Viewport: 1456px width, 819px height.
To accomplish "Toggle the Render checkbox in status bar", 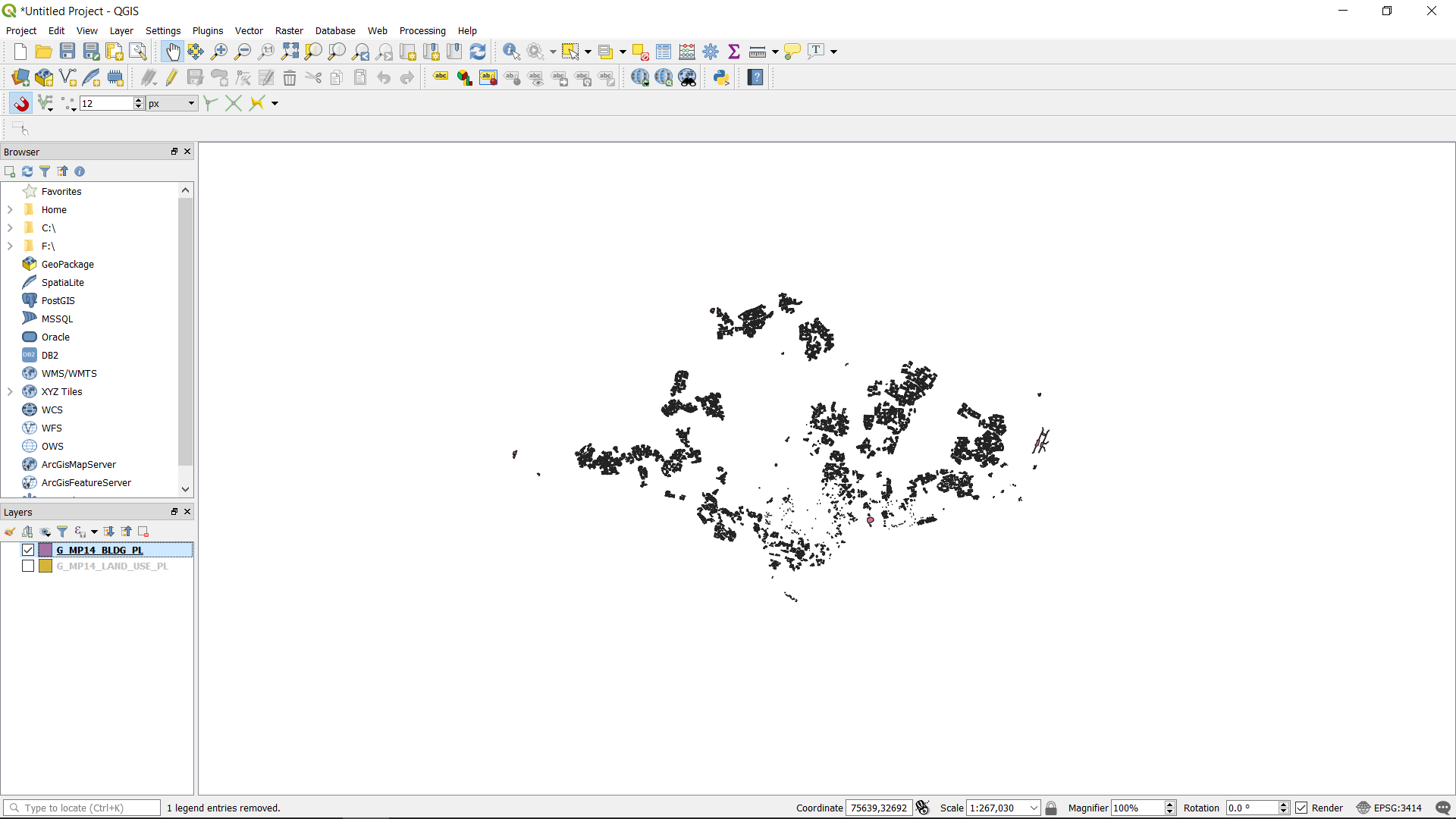I will tap(1301, 808).
